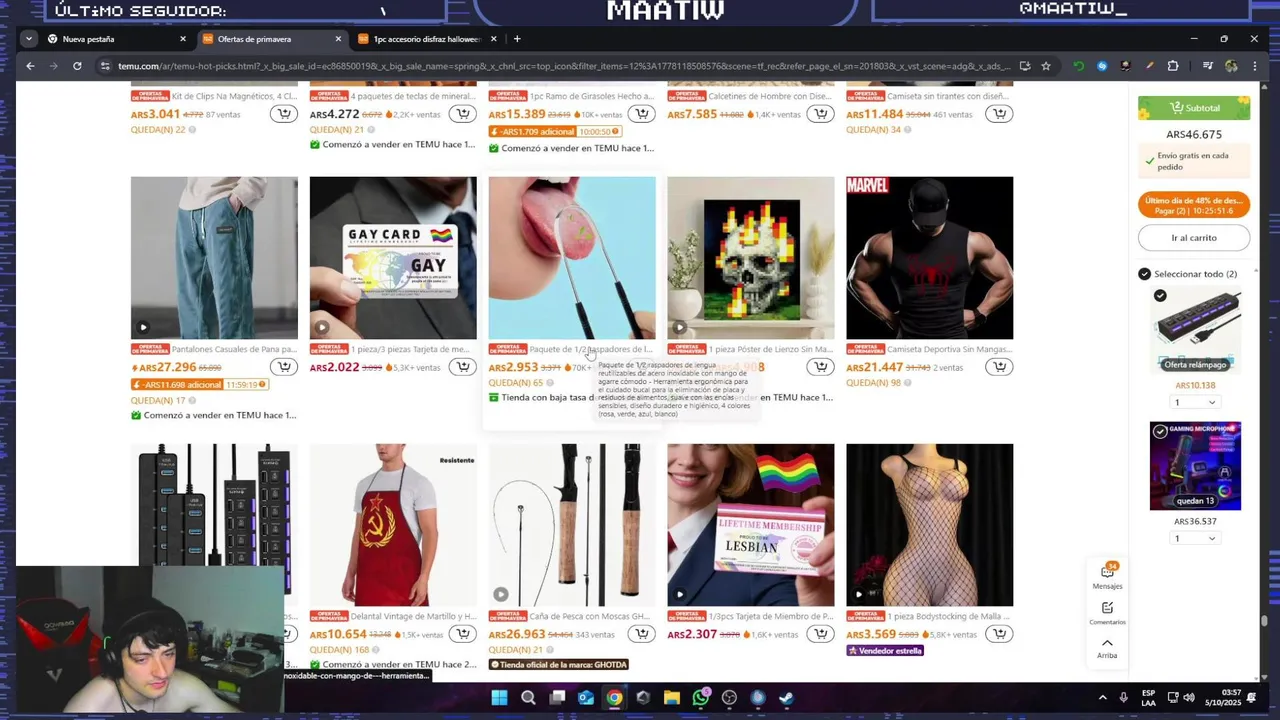Go back to previous page
Image resolution: width=1280 pixels, height=720 pixels.
coord(30,66)
